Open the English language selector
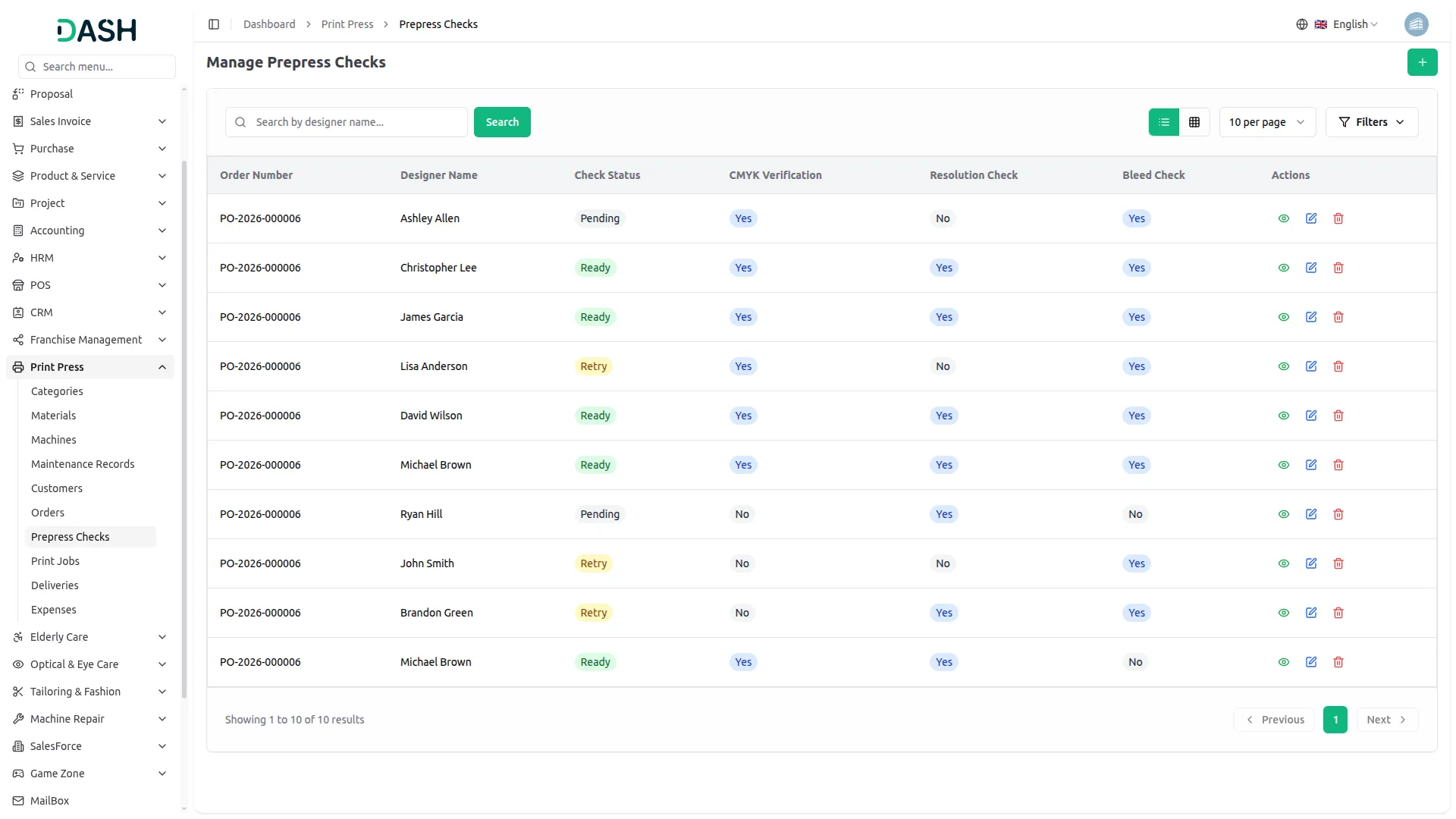Image resolution: width=1456 pixels, height=819 pixels. click(x=1348, y=24)
